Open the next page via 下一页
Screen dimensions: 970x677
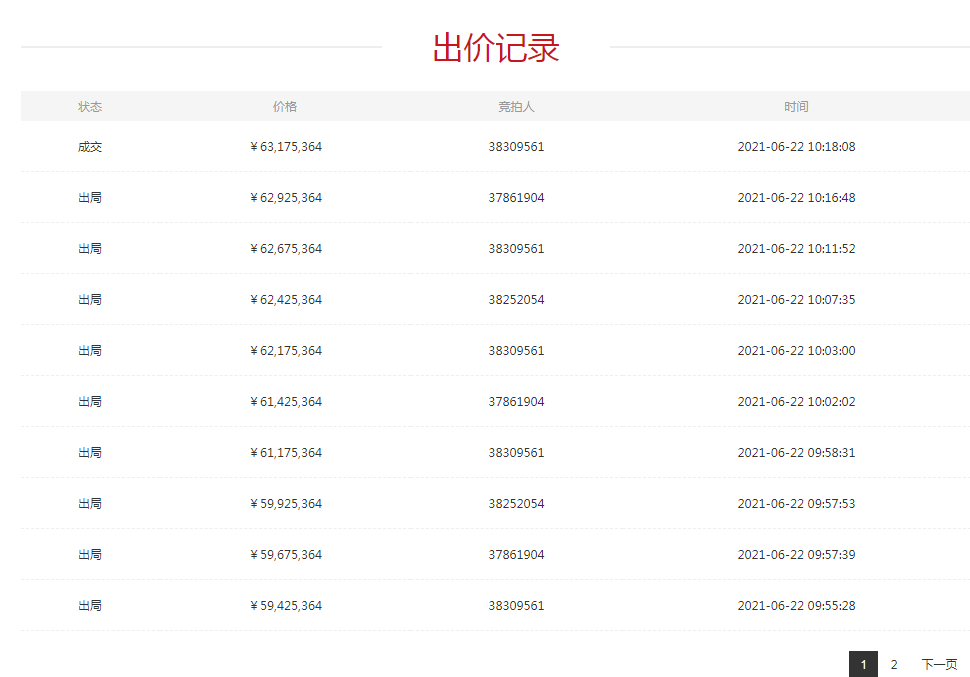939,665
